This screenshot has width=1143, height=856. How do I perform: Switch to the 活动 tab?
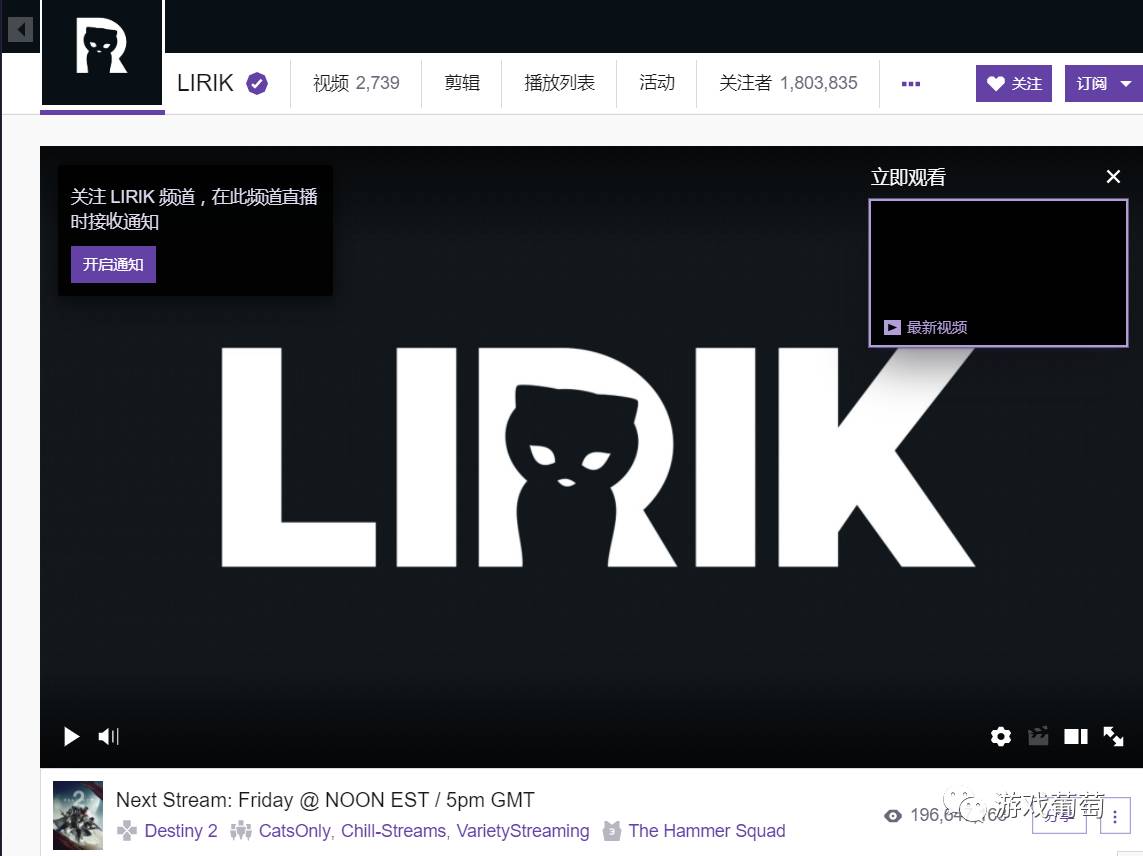click(x=657, y=83)
